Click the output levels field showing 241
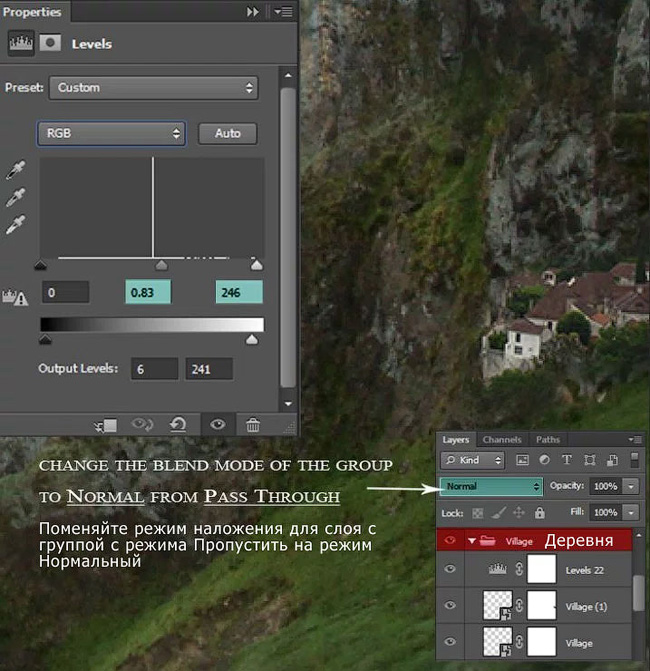The height and width of the screenshot is (671, 650). pyautogui.click(x=209, y=369)
